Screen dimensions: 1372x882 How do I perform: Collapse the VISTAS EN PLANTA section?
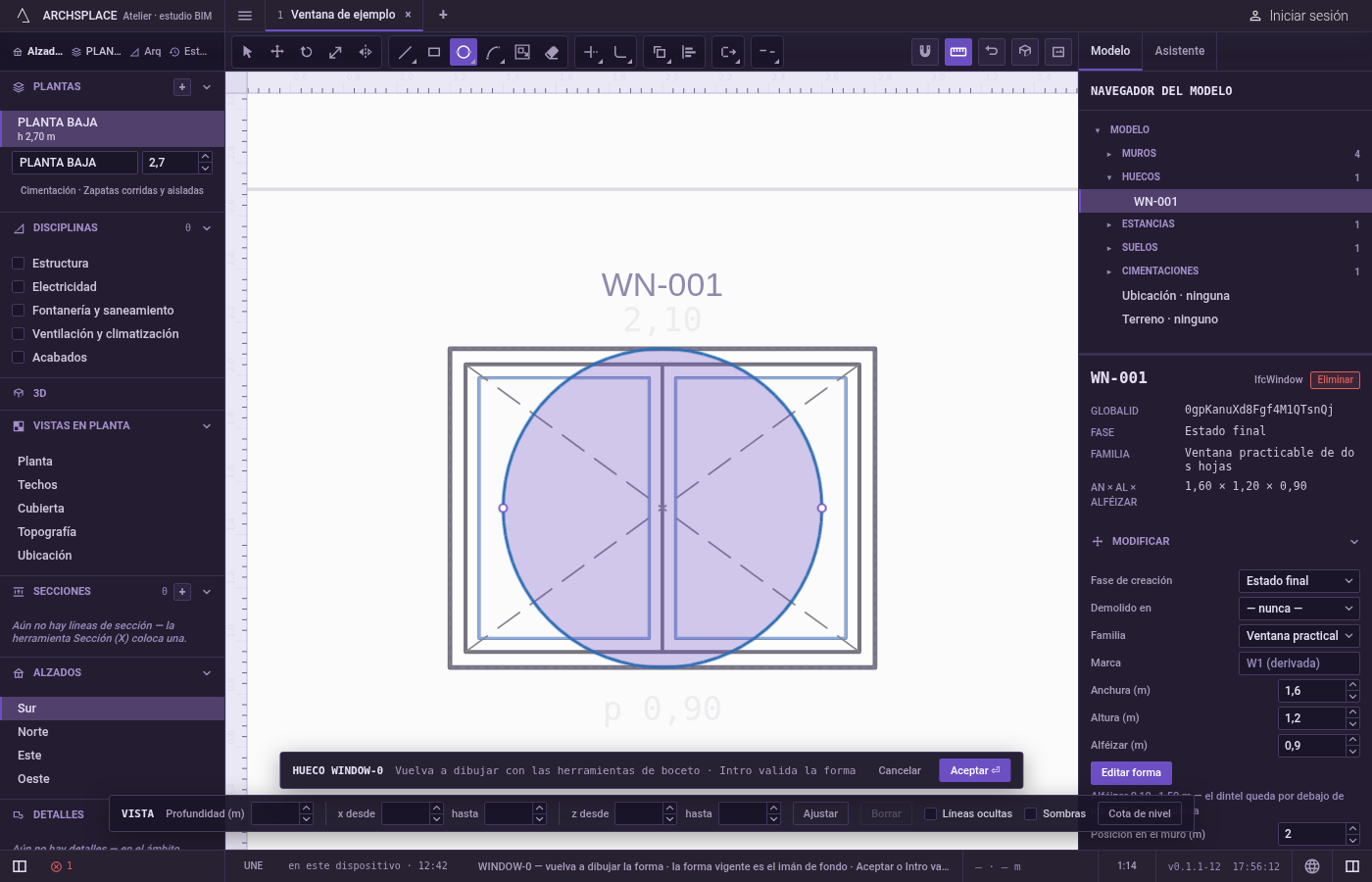(207, 426)
